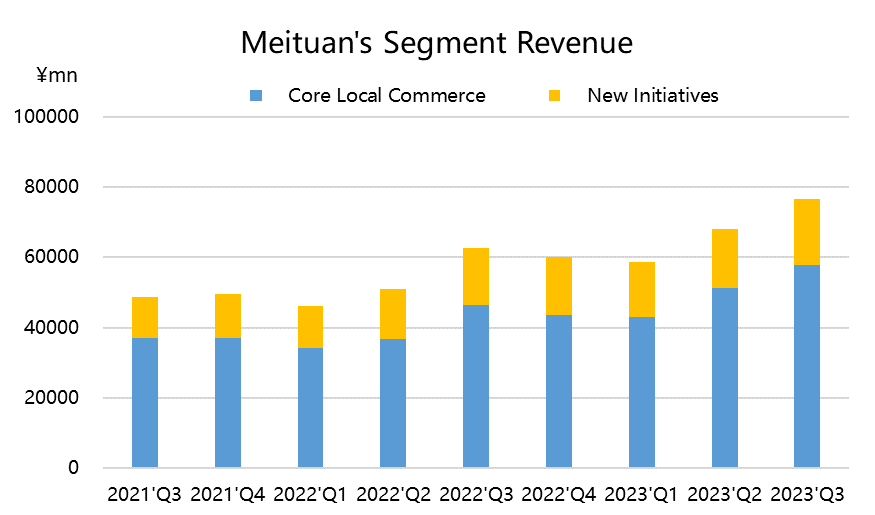The image size is (875, 515).
Task: Click the 2022'Q3 x-axis label
Action: [476, 494]
